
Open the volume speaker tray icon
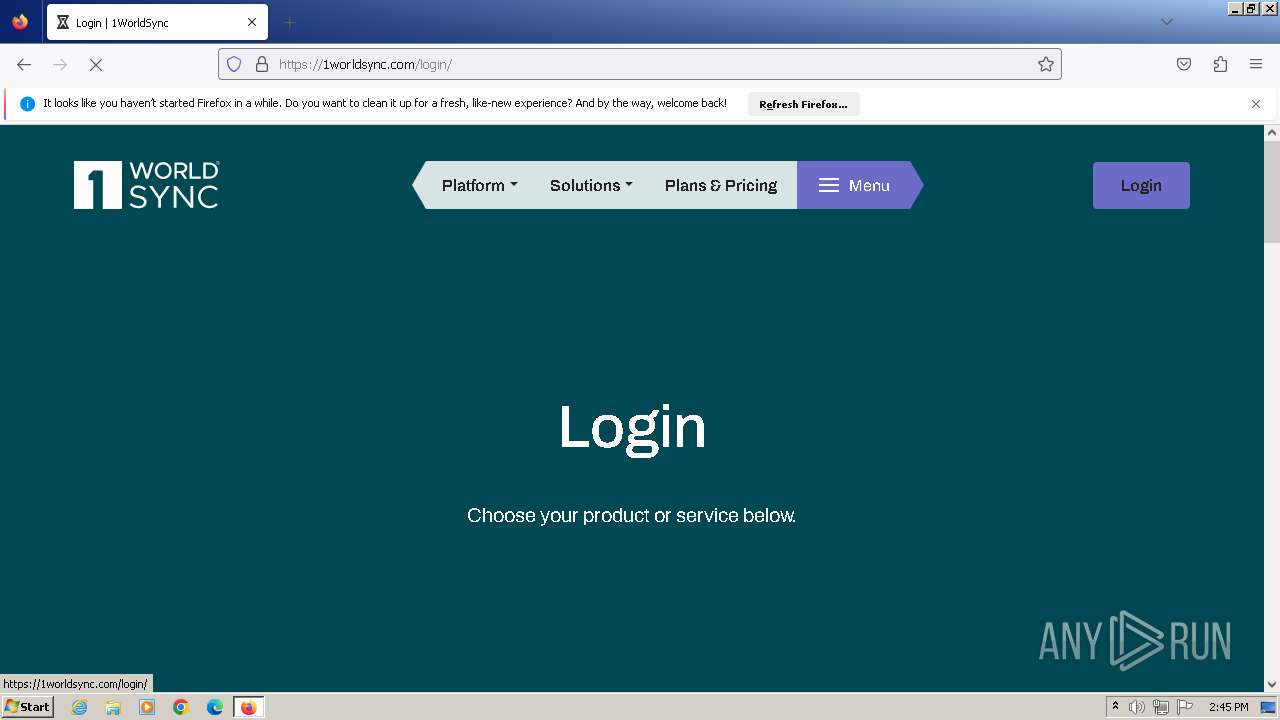(1137, 707)
